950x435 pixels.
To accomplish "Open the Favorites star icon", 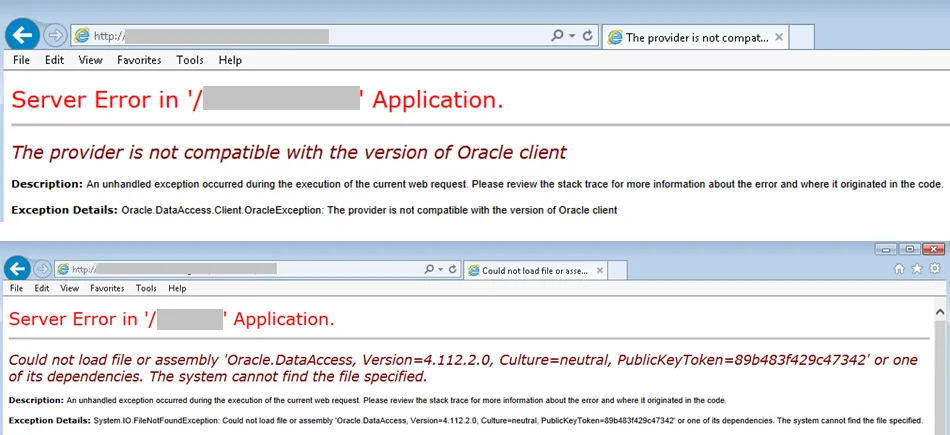I will point(917,268).
